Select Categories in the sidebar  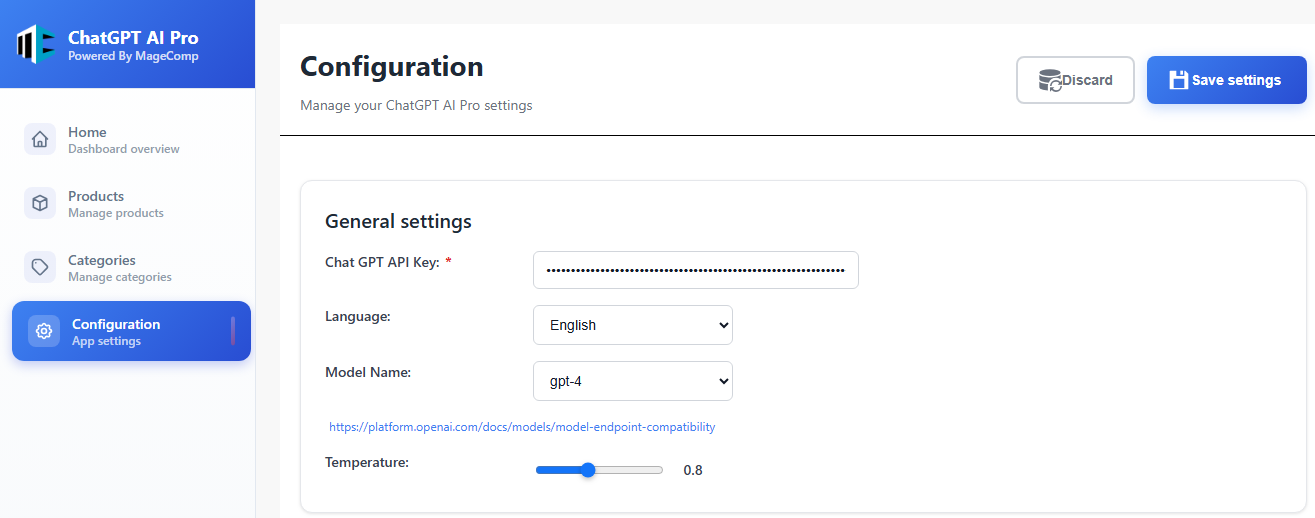tap(119, 267)
